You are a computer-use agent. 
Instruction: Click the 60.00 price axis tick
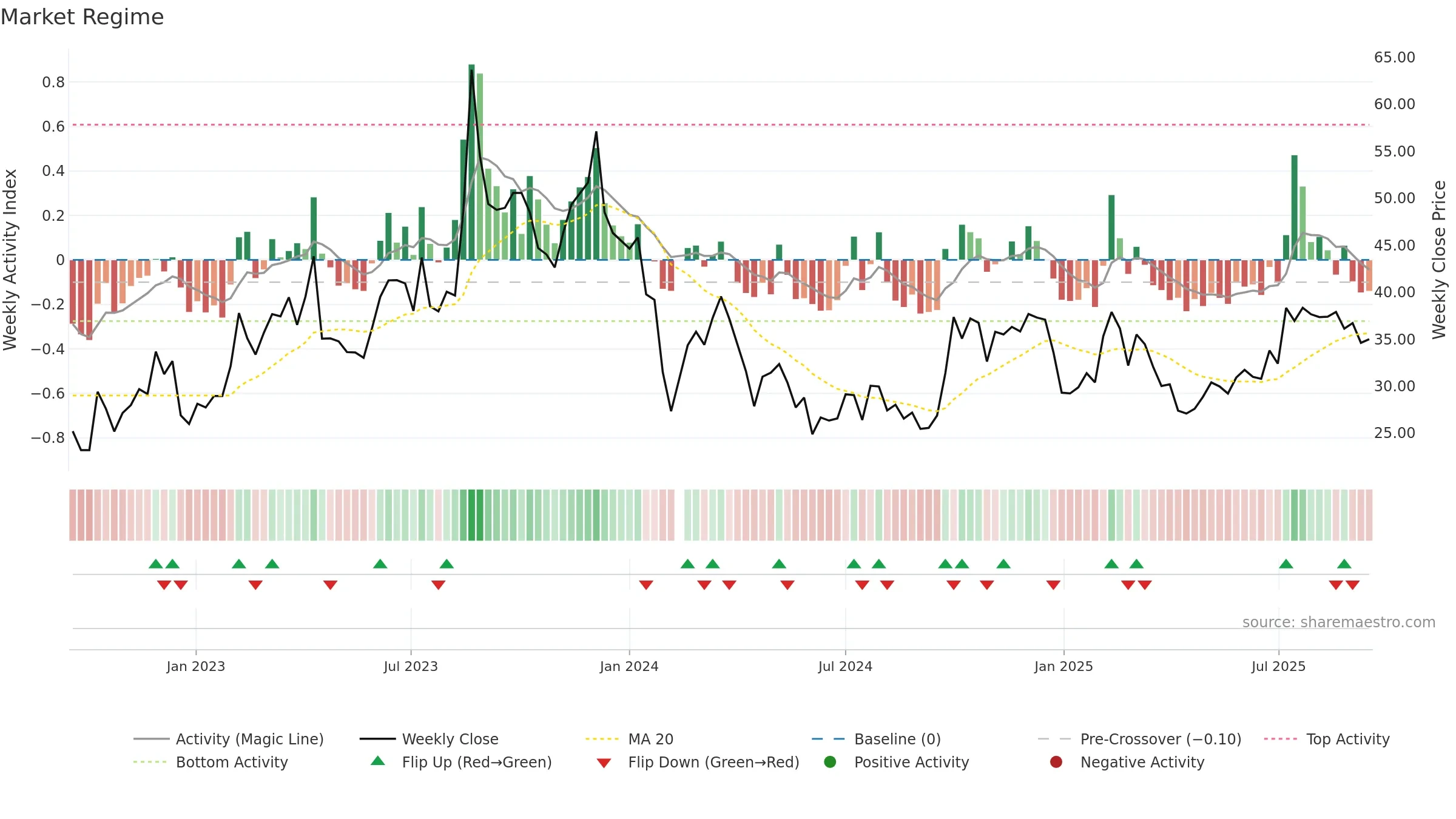click(x=1395, y=104)
